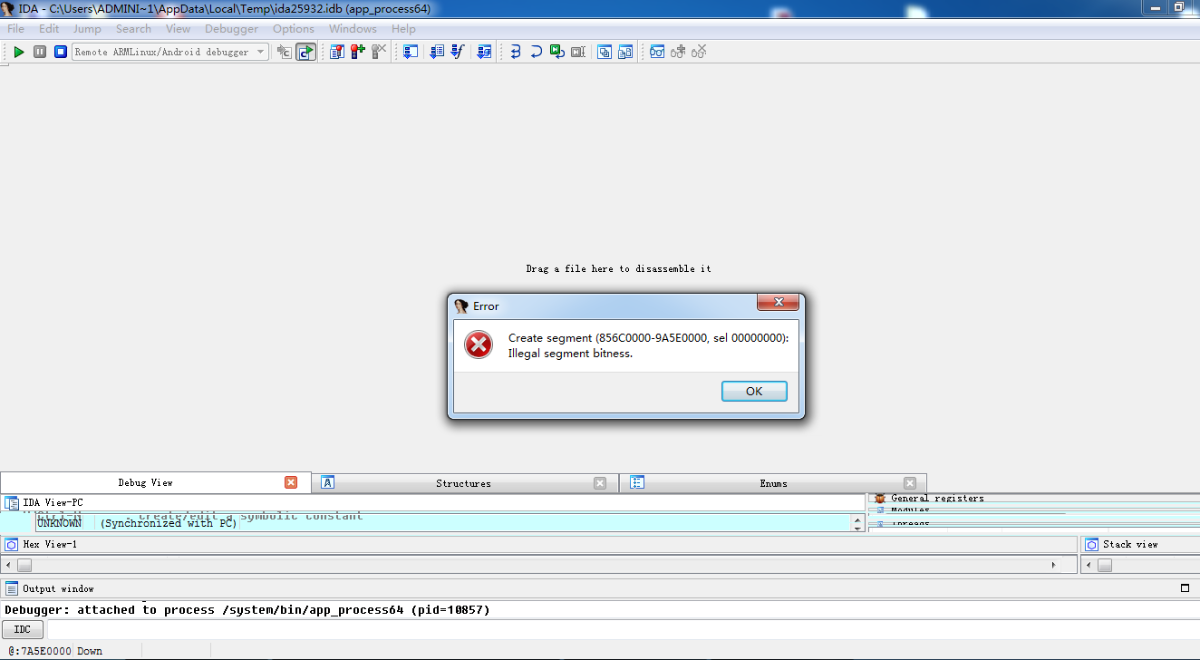
Task: Click the greyed delete breakpoint icon
Action: click(378, 51)
